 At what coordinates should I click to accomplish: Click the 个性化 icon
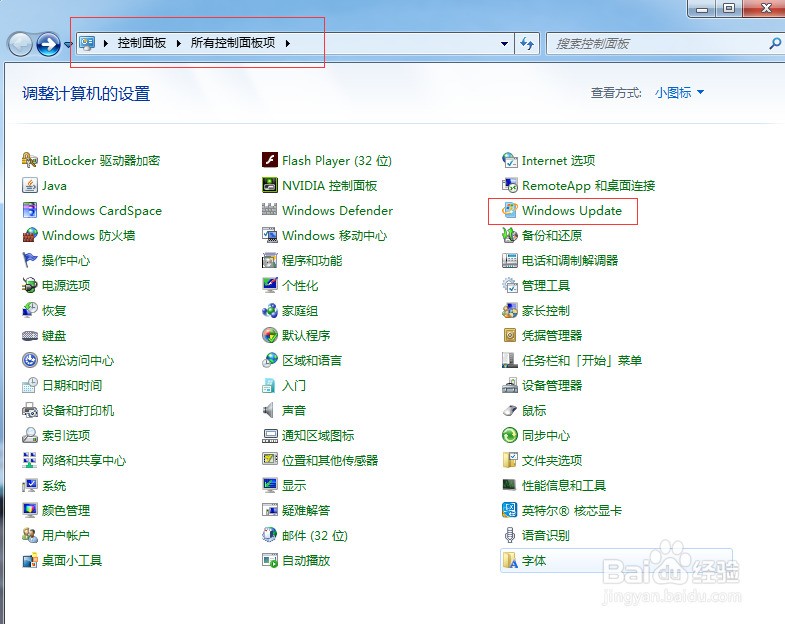270,285
